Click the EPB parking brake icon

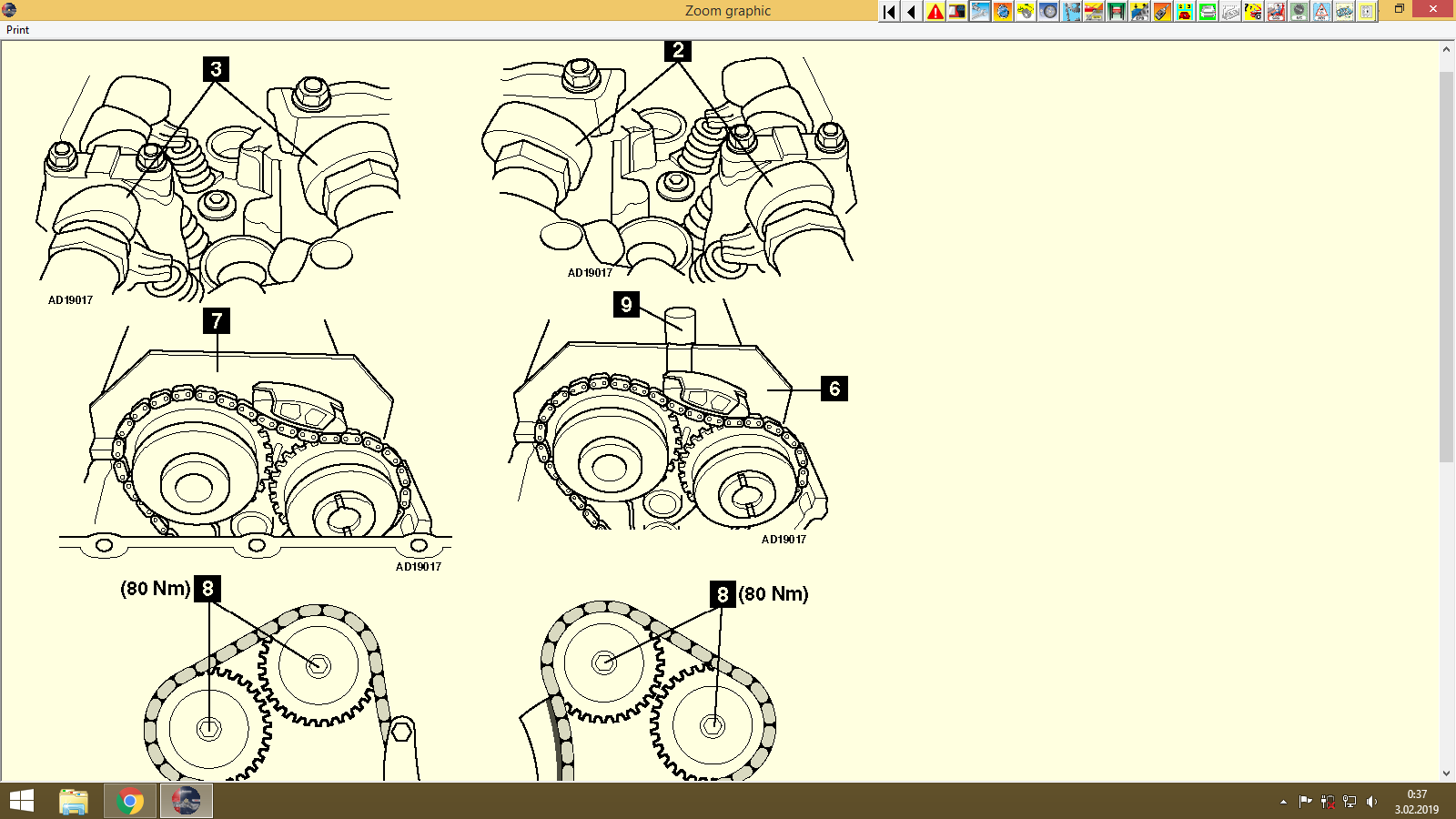point(1138,12)
